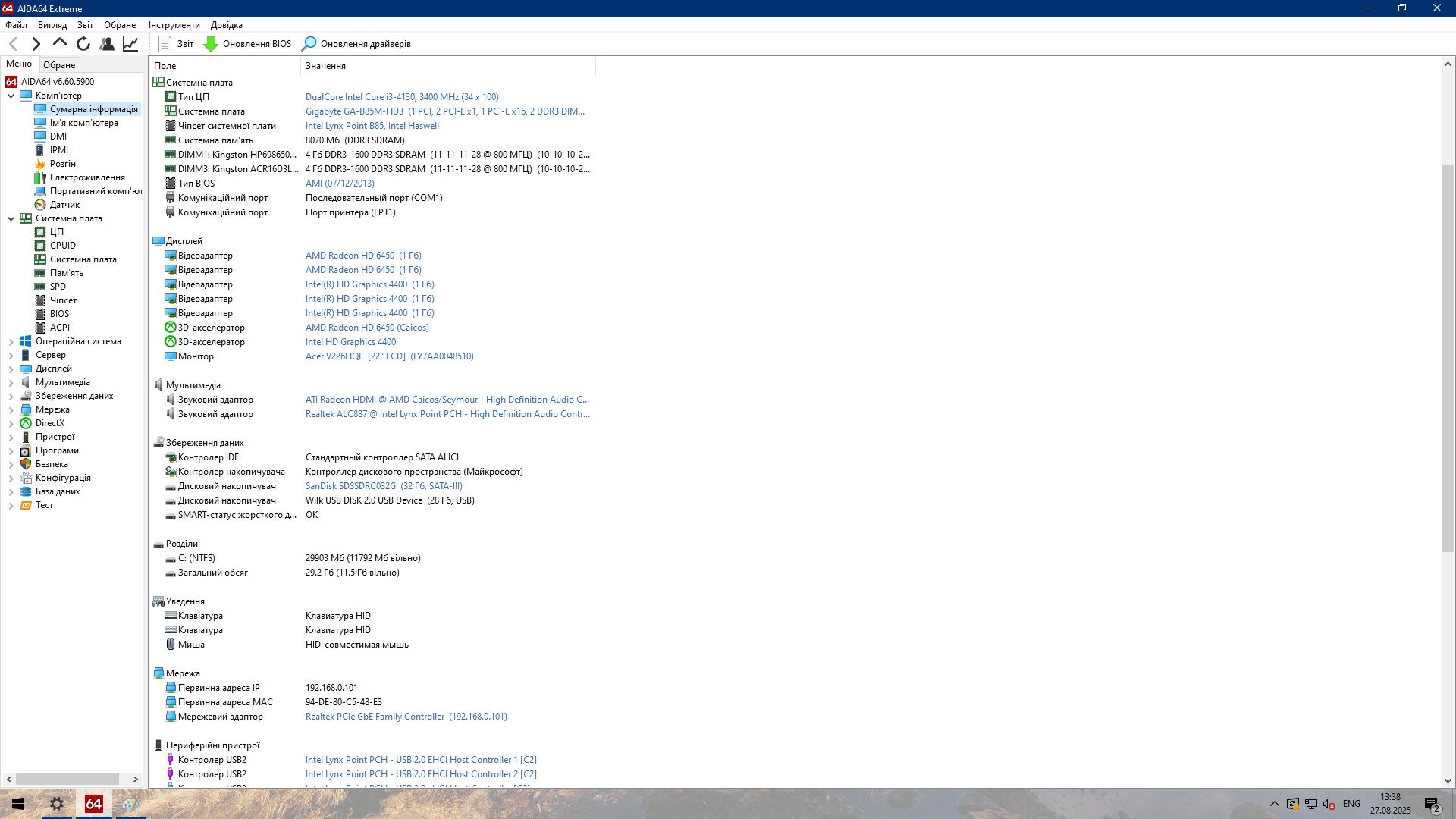This screenshot has height=819, width=1456.
Task: Expand the Збереження даних tree node
Action: coord(11,396)
